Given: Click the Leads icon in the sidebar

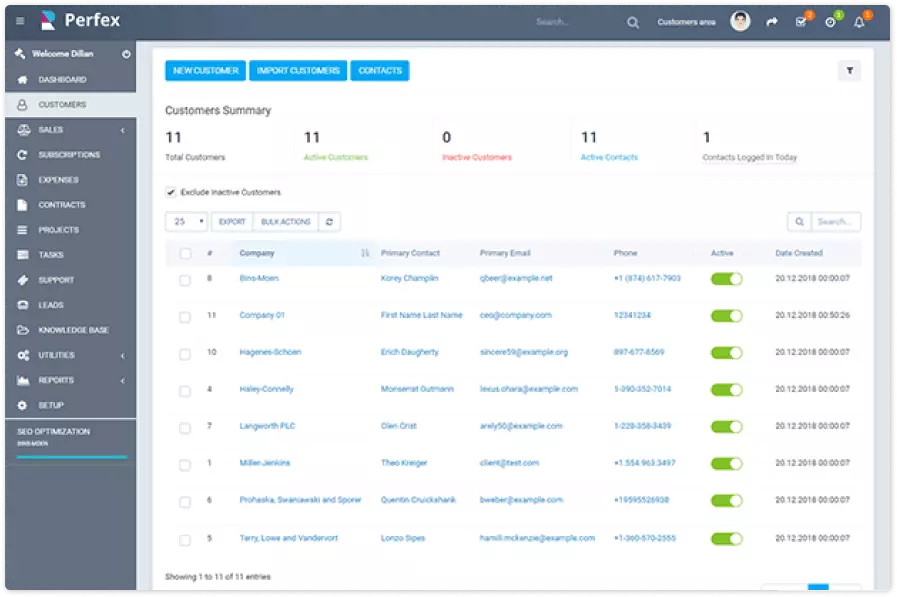Looking at the screenshot, I should pos(22,305).
